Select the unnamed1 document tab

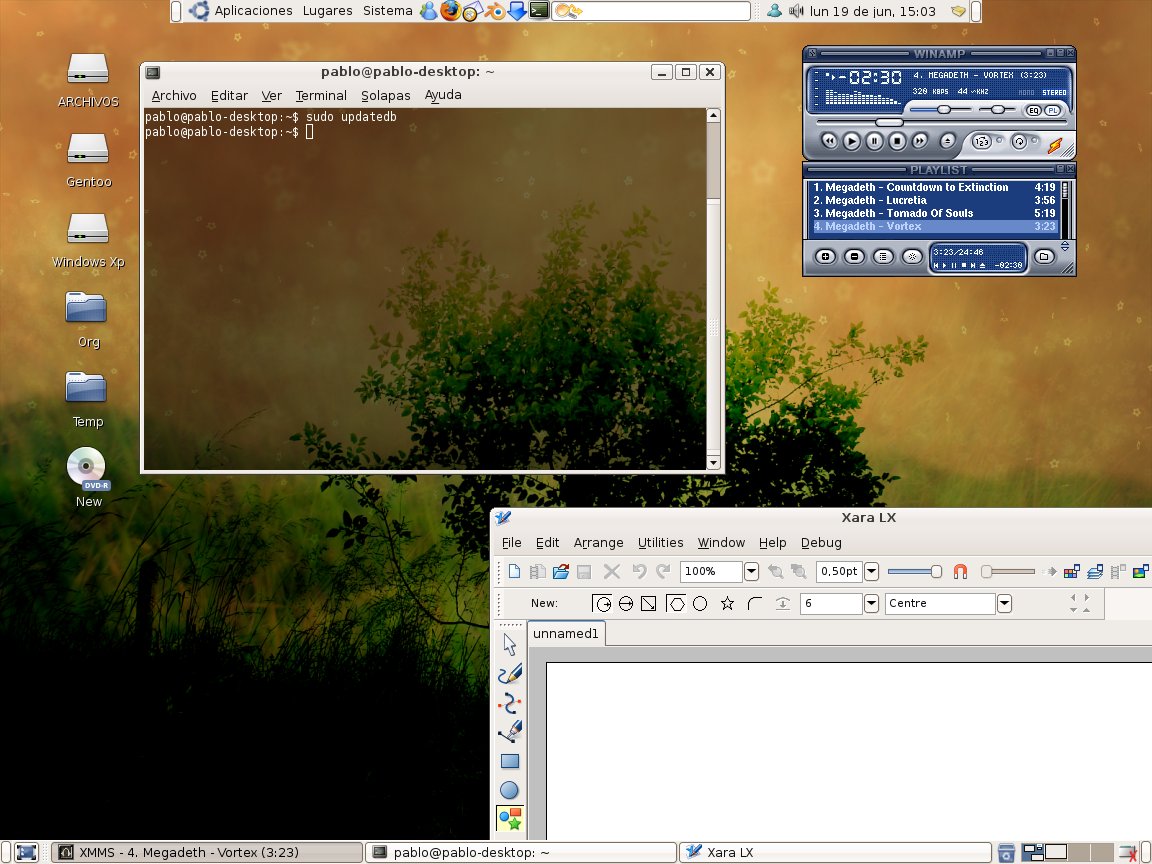[566, 633]
